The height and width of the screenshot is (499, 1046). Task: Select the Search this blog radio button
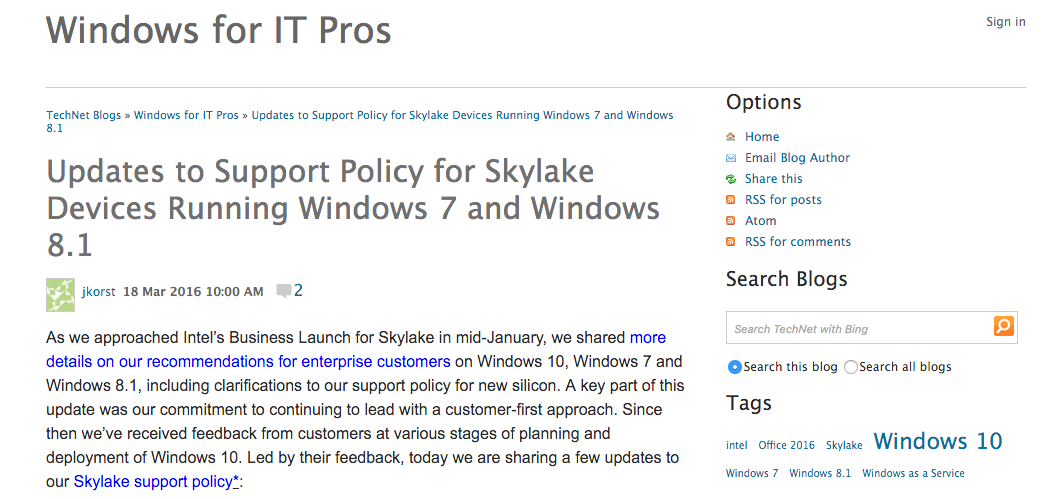coord(735,367)
